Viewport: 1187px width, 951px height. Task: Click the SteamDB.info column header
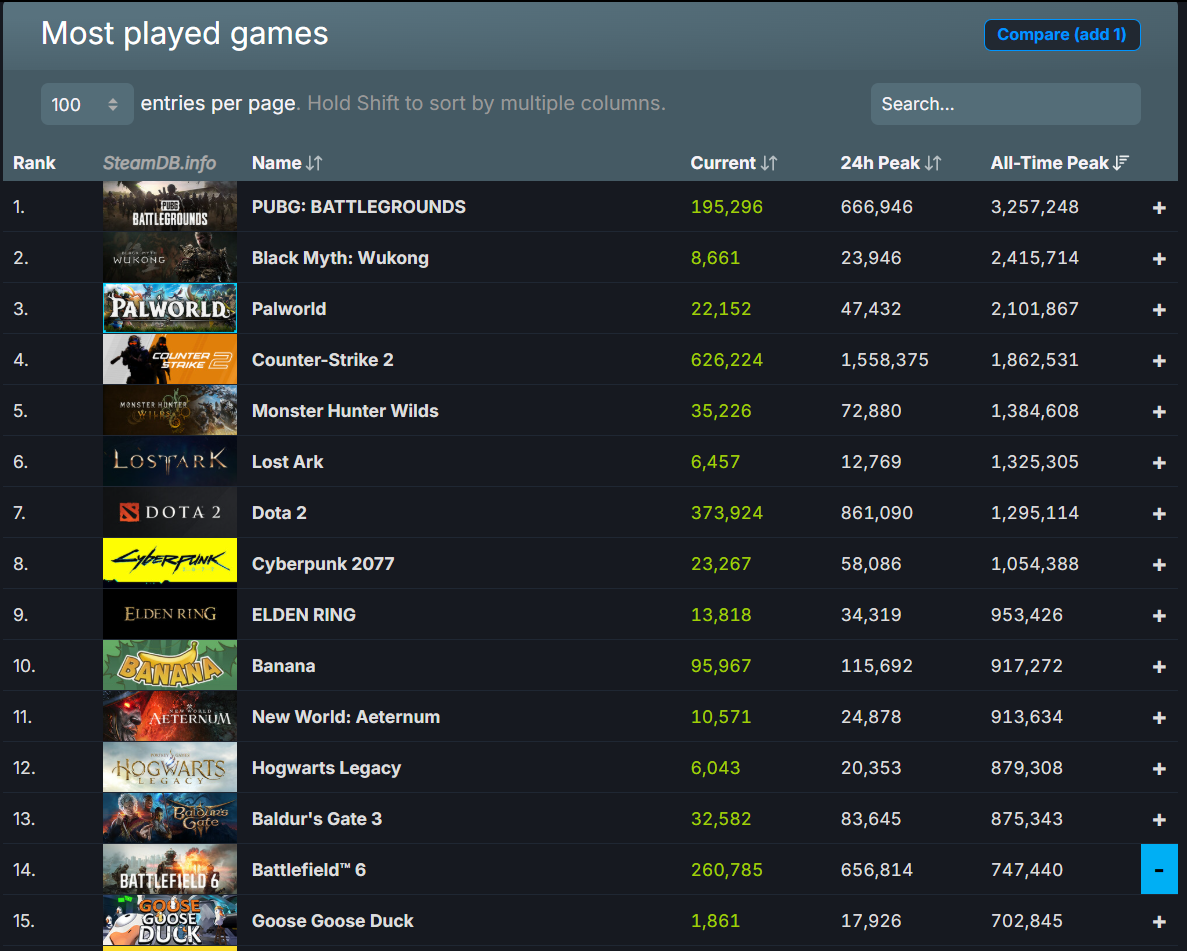tap(159, 163)
